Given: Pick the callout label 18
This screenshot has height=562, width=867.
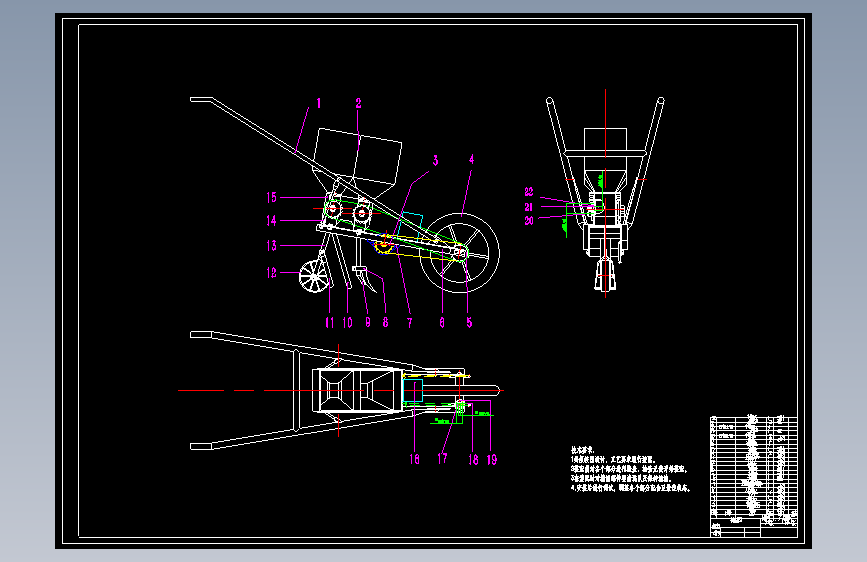Looking at the screenshot, I should pos(473,460).
